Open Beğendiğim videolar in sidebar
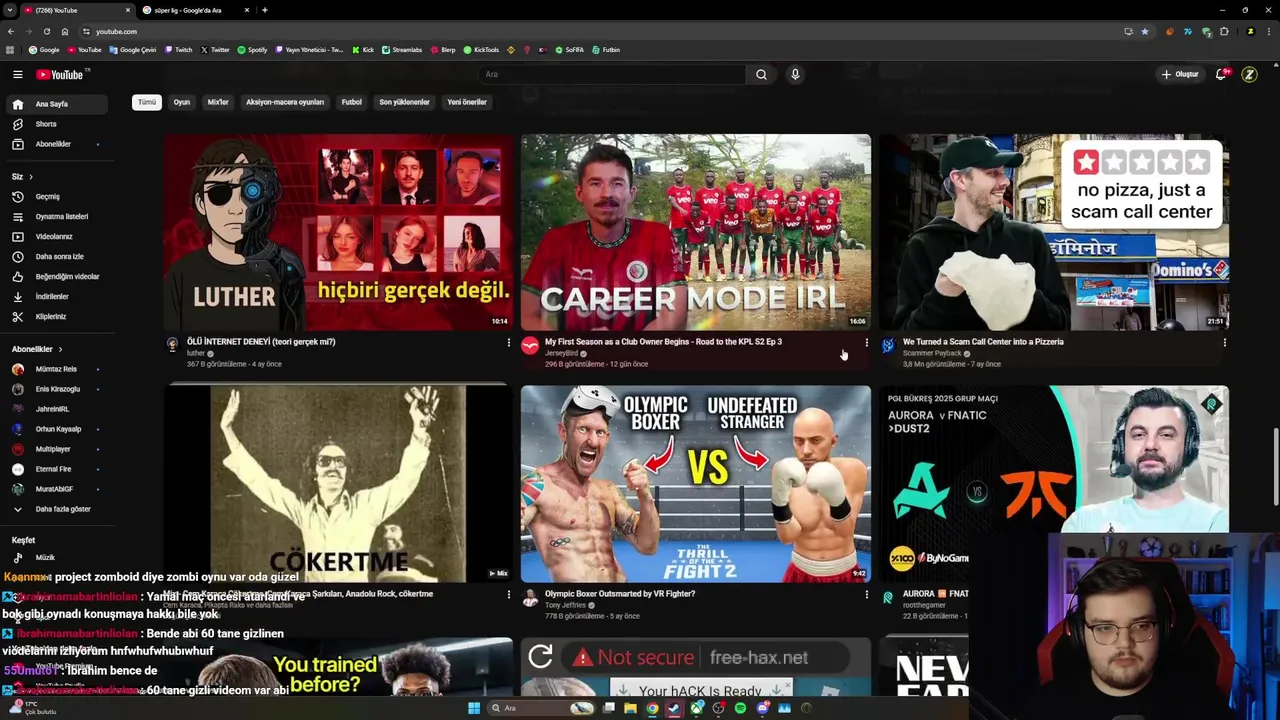This screenshot has width=1280, height=720. 56,276
